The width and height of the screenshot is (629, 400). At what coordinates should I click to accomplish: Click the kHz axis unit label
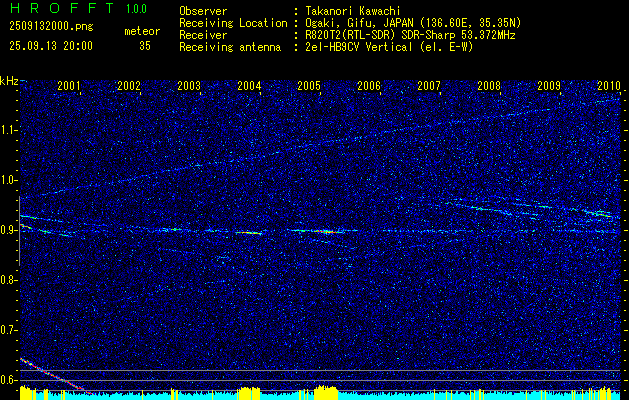tap(9, 81)
